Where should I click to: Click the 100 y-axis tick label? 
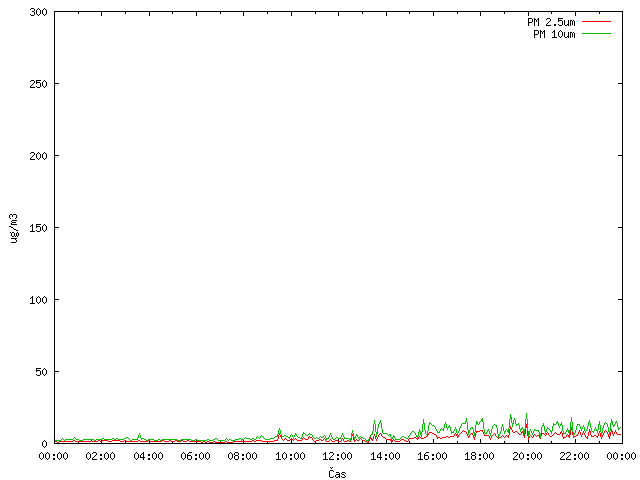38,300
